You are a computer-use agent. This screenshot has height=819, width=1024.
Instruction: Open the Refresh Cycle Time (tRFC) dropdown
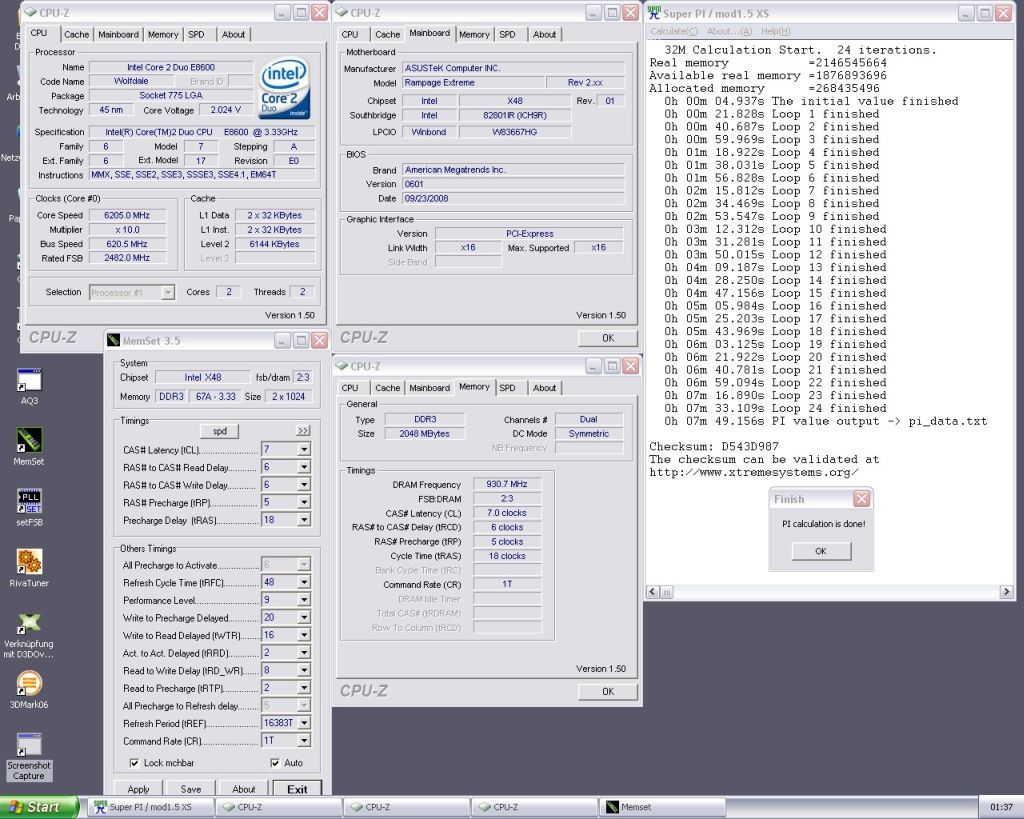tap(304, 582)
